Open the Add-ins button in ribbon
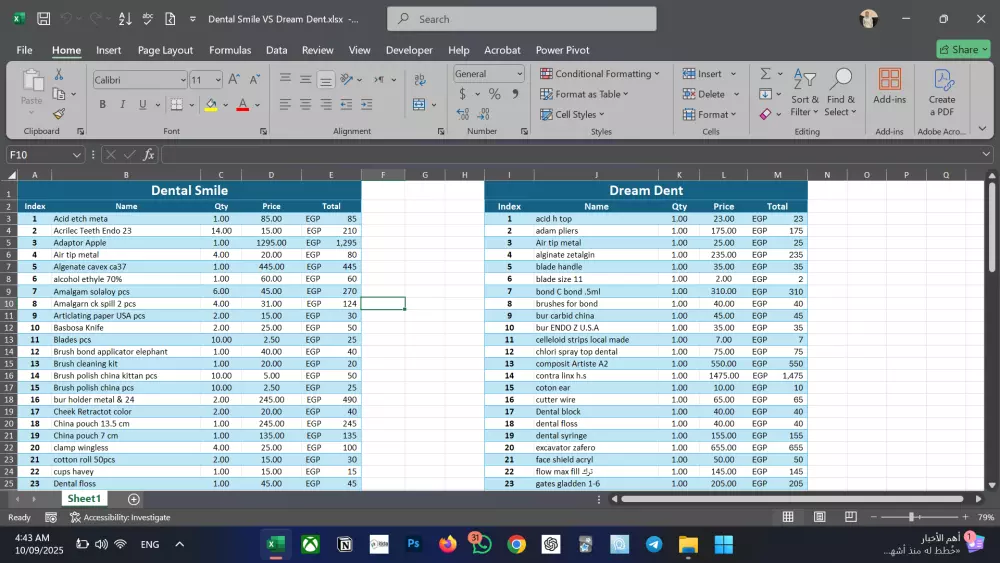The height and width of the screenshot is (563, 1000). tap(889, 87)
